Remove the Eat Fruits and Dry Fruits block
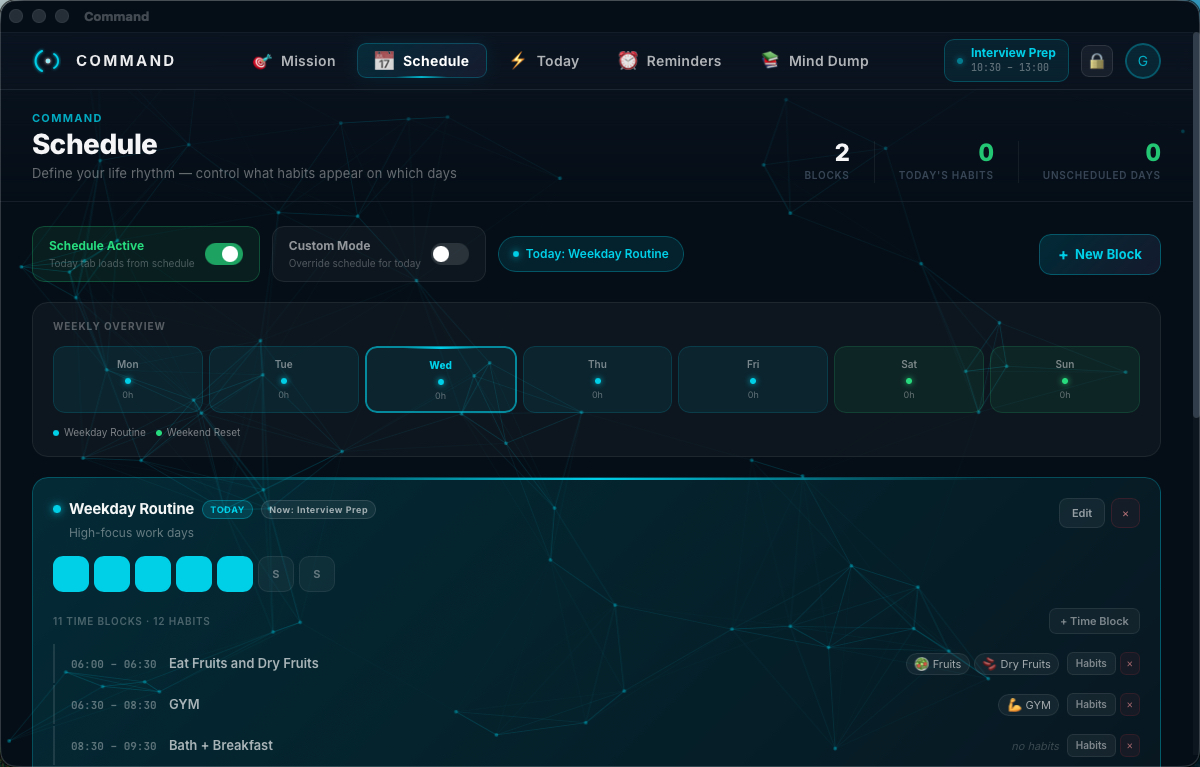The image size is (1200, 767). [1130, 664]
